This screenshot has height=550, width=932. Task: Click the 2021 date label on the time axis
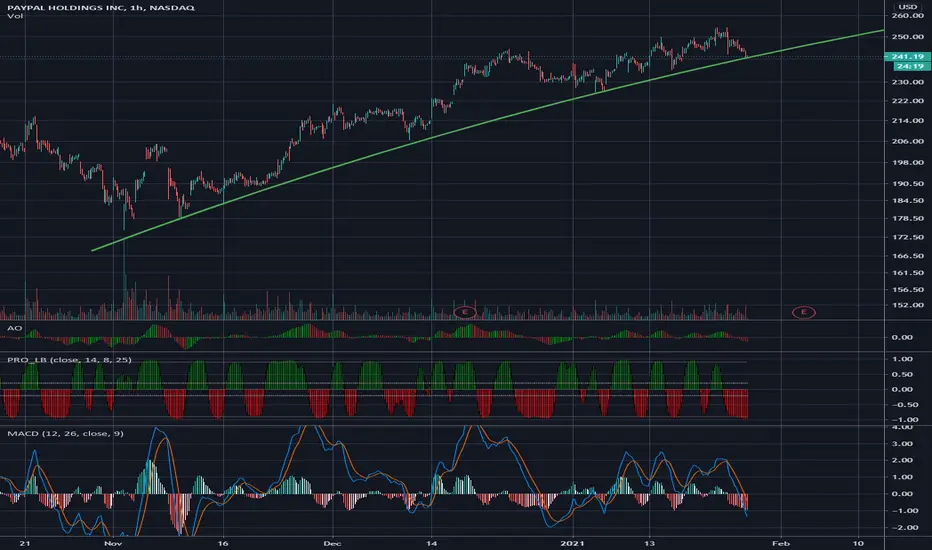(573, 543)
